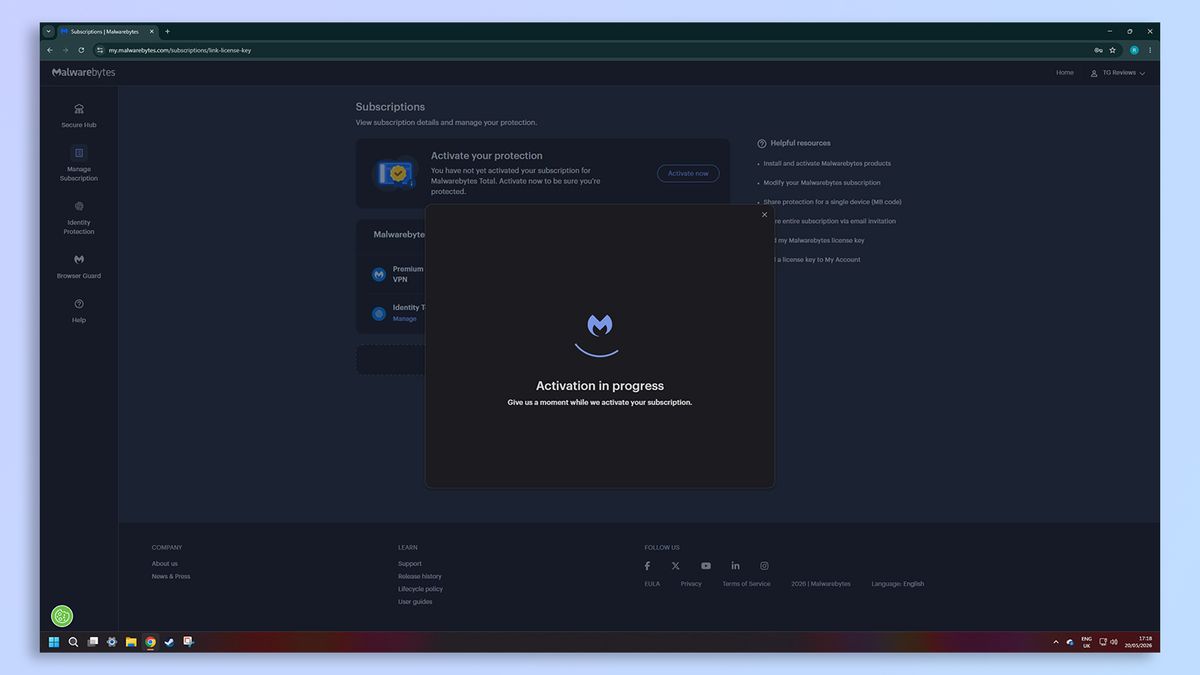Image resolution: width=1200 pixels, height=675 pixels.
Task: Open the Chrome three-dot menu
Action: (x=1150, y=50)
